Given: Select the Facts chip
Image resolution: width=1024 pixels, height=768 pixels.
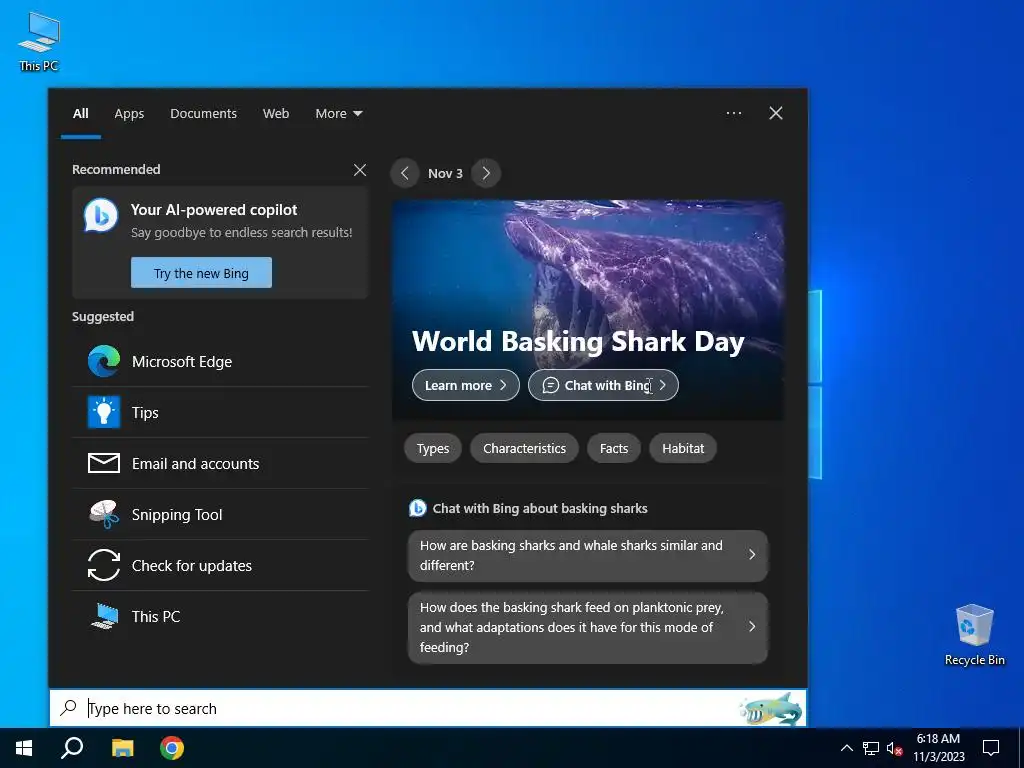Looking at the screenshot, I should (x=614, y=449).
